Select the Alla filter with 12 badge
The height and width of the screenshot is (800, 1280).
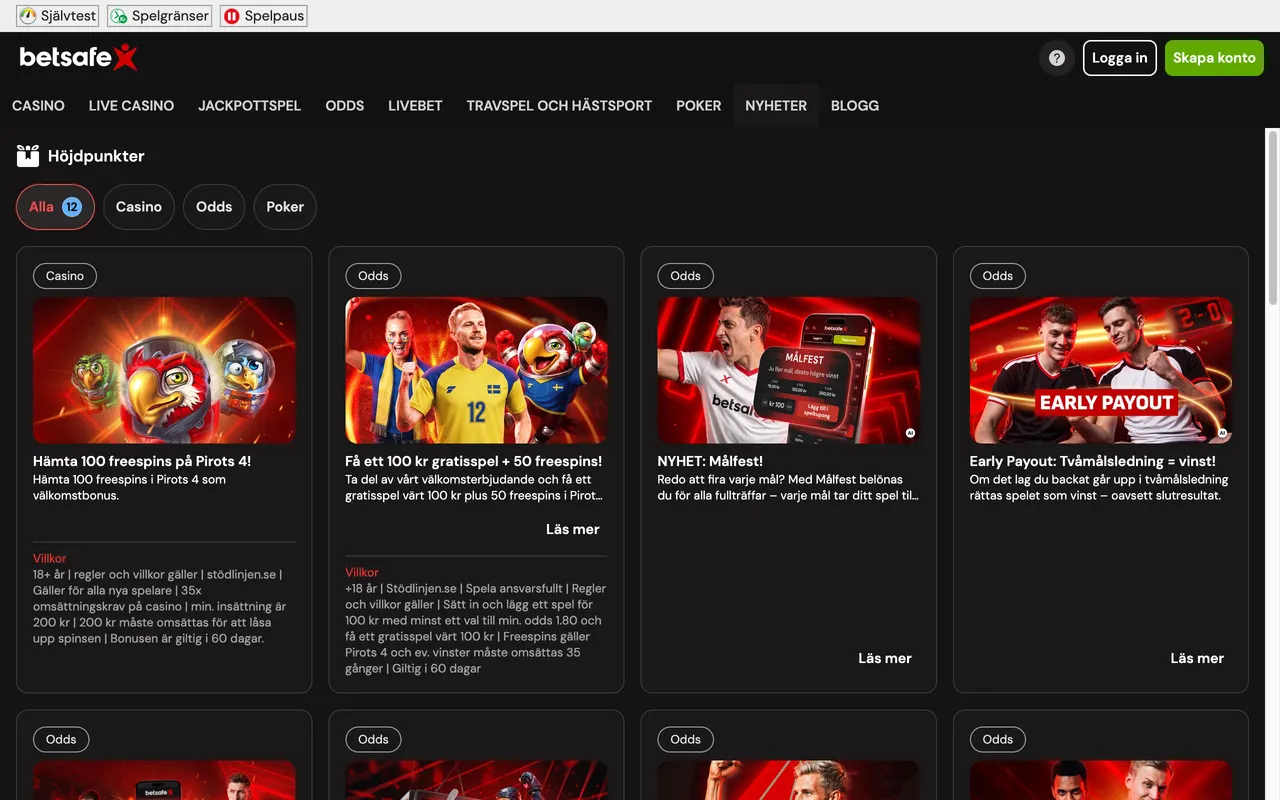point(55,207)
